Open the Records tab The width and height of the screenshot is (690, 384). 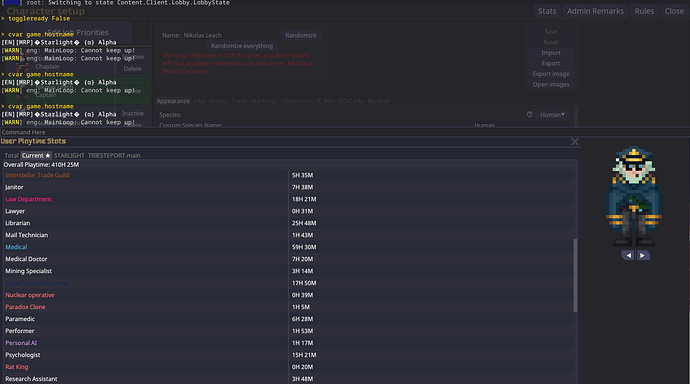point(378,101)
